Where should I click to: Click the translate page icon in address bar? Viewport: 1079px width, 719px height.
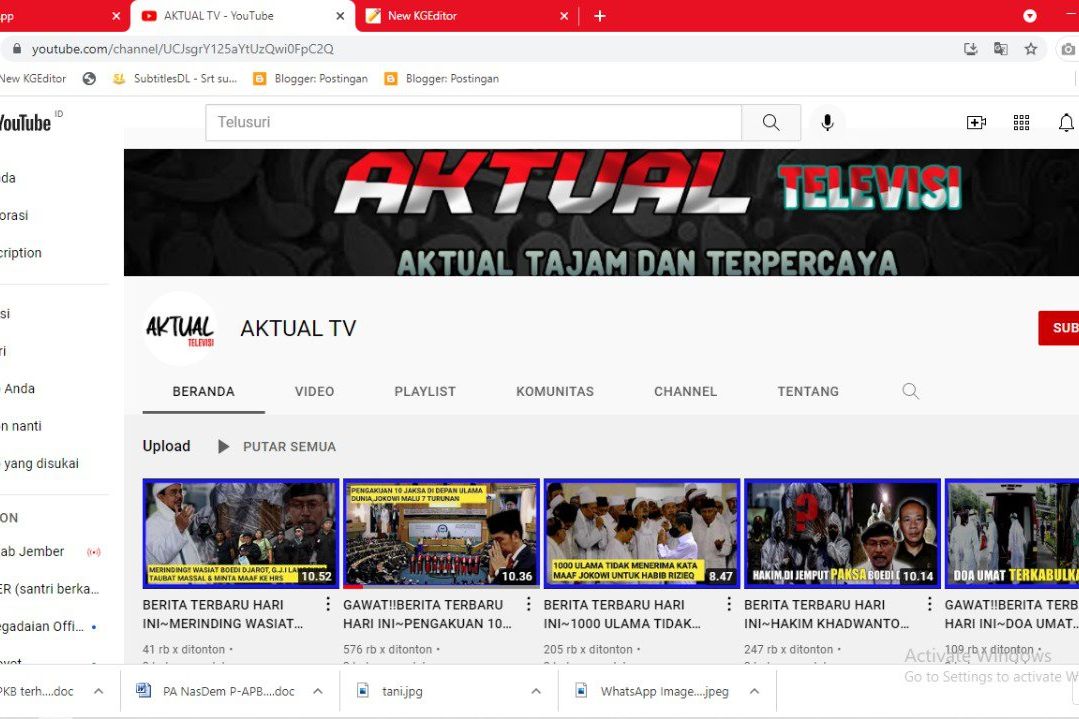1001,49
